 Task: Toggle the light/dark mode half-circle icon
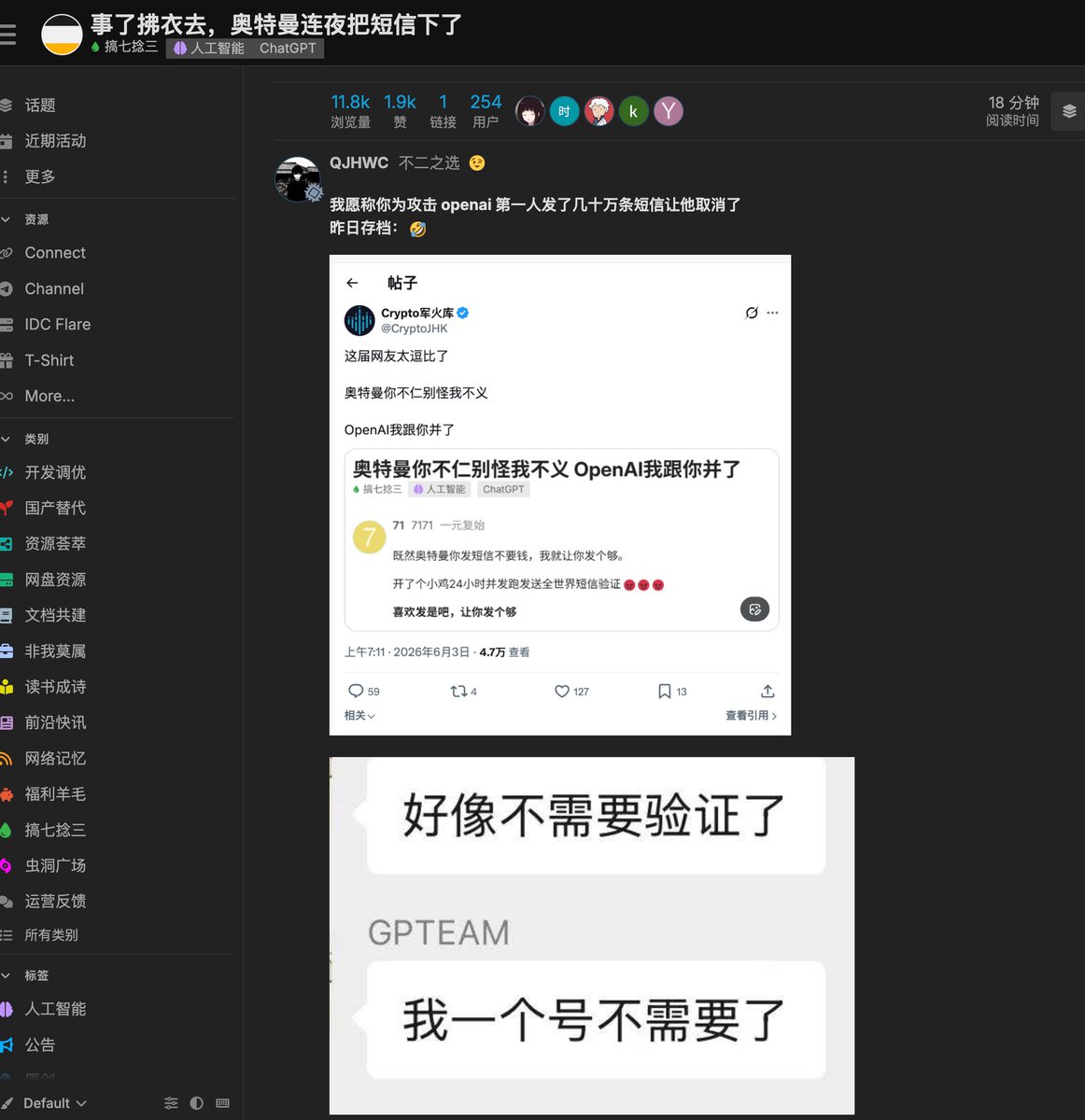point(196,1103)
